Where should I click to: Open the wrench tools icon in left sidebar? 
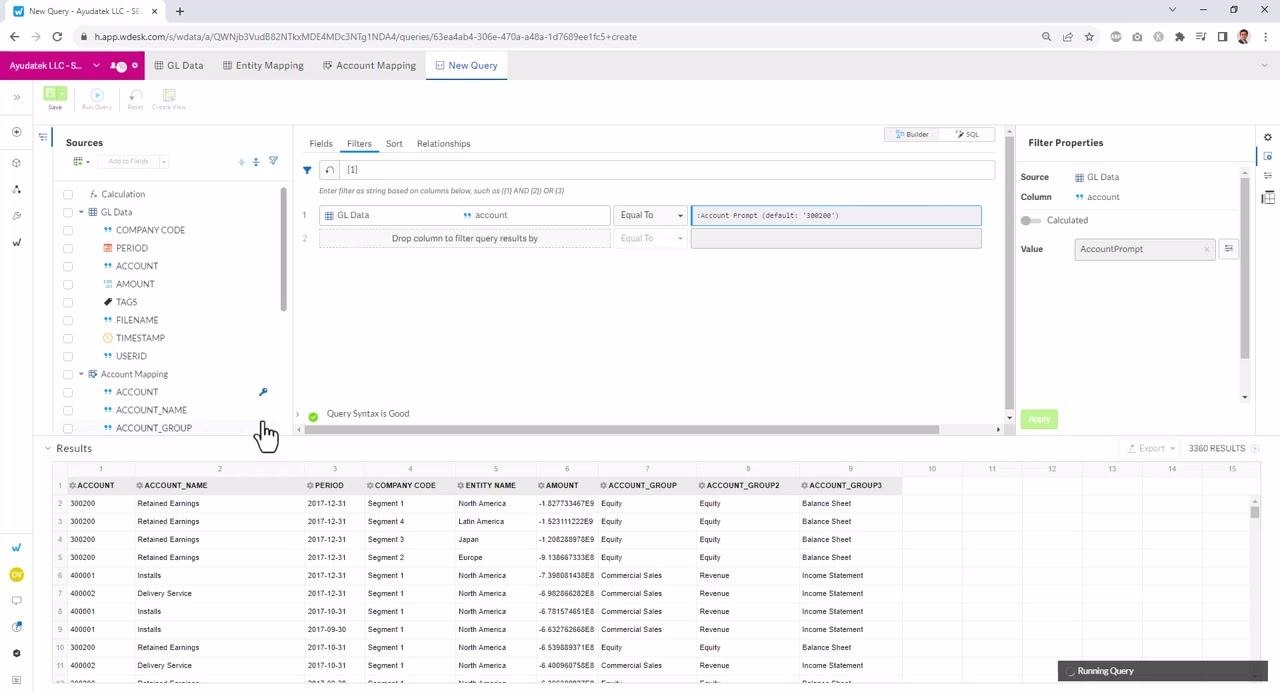click(16, 216)
